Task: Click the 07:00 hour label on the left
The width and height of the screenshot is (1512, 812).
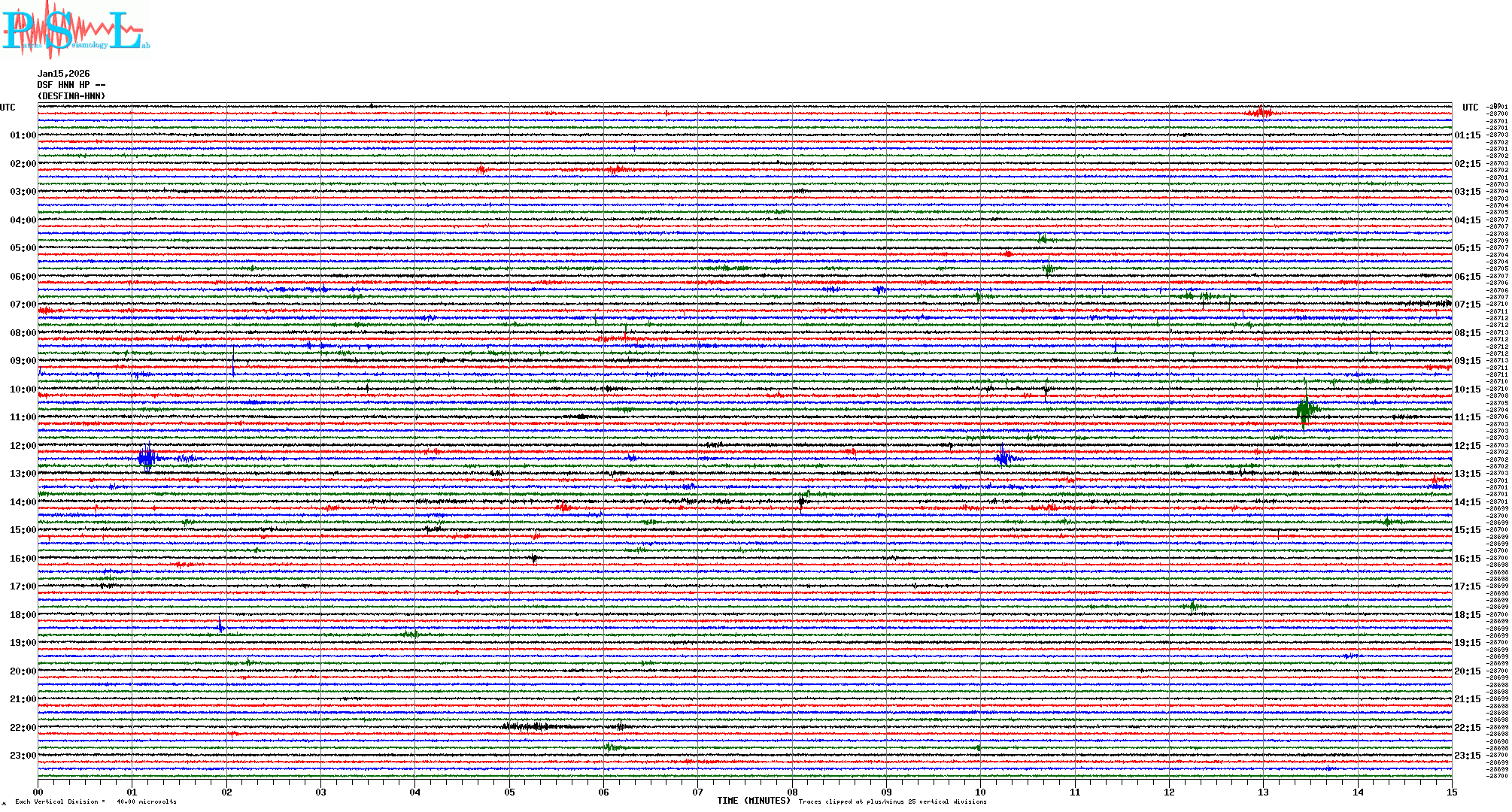Action: coord(23,304)
